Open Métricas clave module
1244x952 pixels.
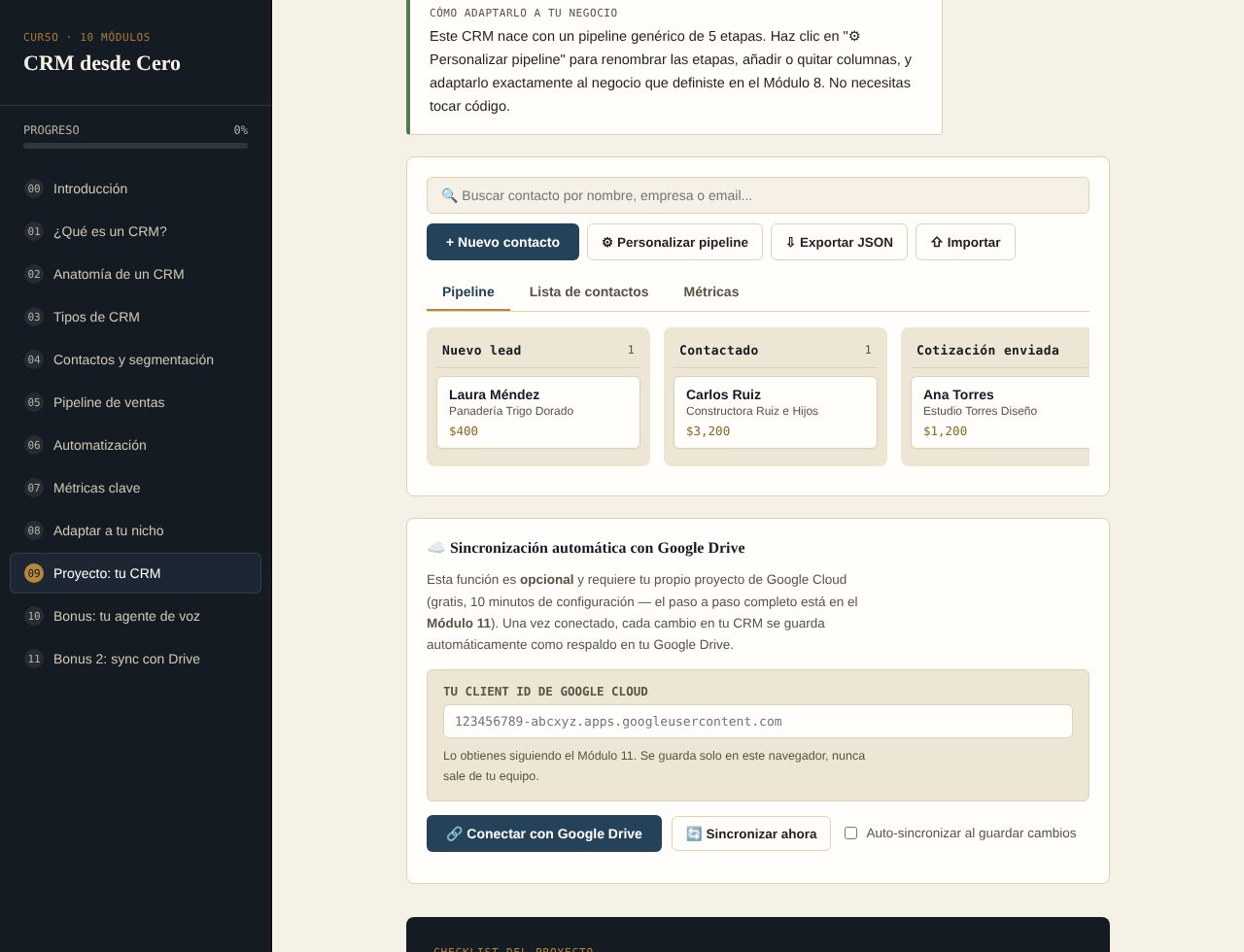(136, 488)
